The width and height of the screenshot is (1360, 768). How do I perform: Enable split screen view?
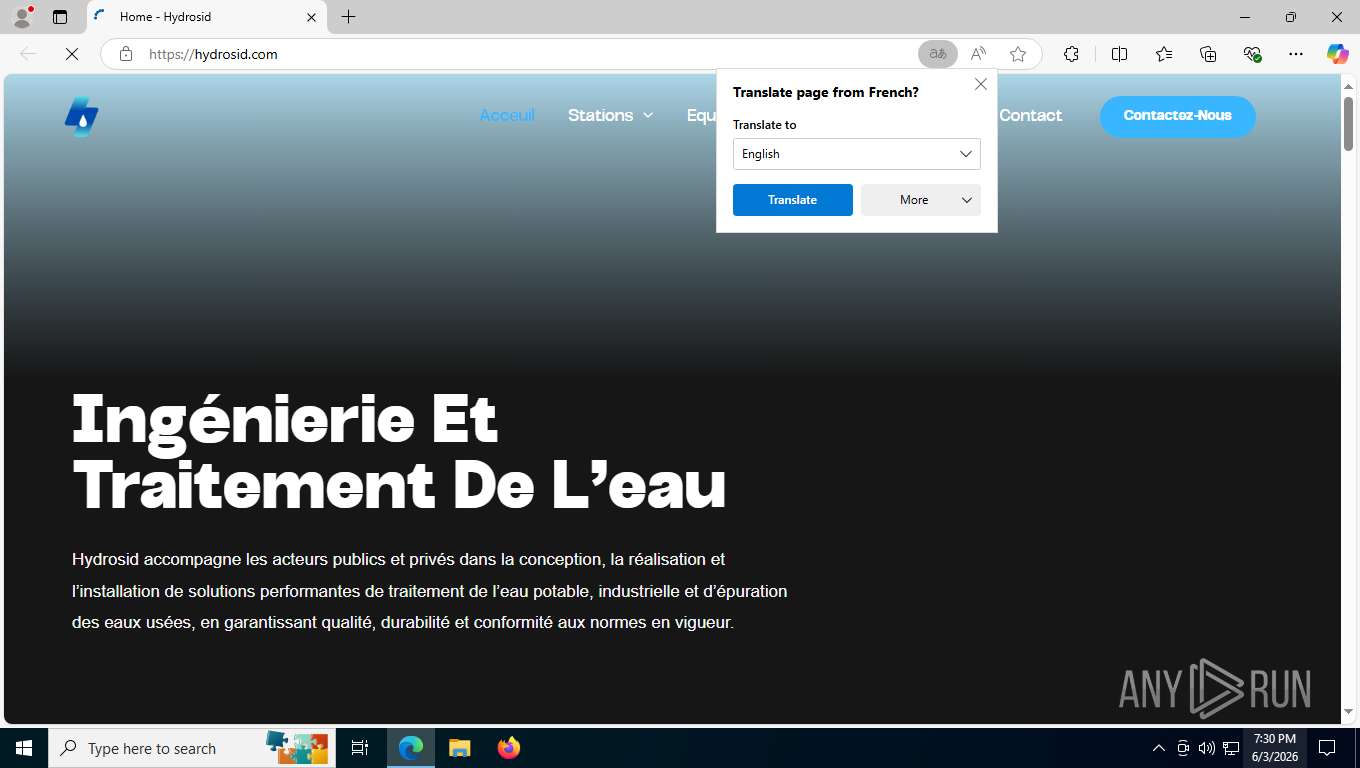click(x=1119, y=54)
